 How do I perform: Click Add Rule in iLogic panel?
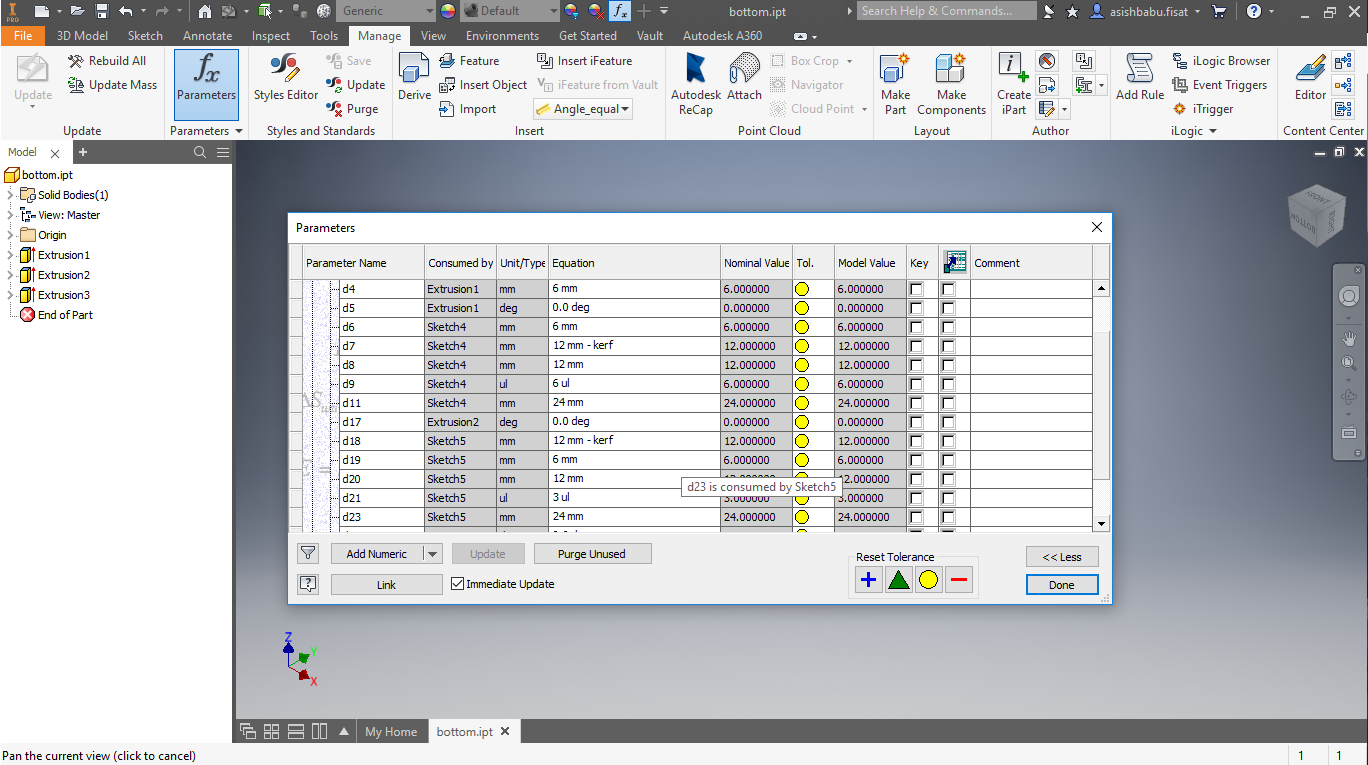coord(1140,79)
